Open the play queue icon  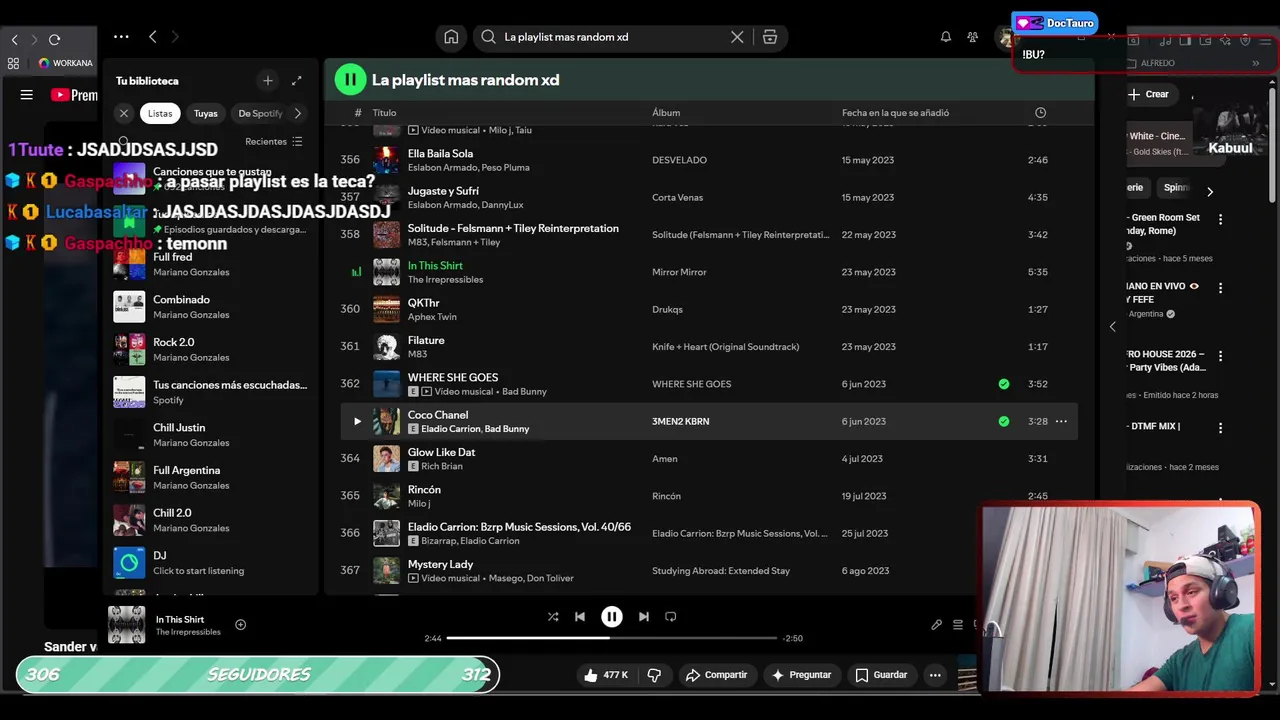click(x=958, y=625)
